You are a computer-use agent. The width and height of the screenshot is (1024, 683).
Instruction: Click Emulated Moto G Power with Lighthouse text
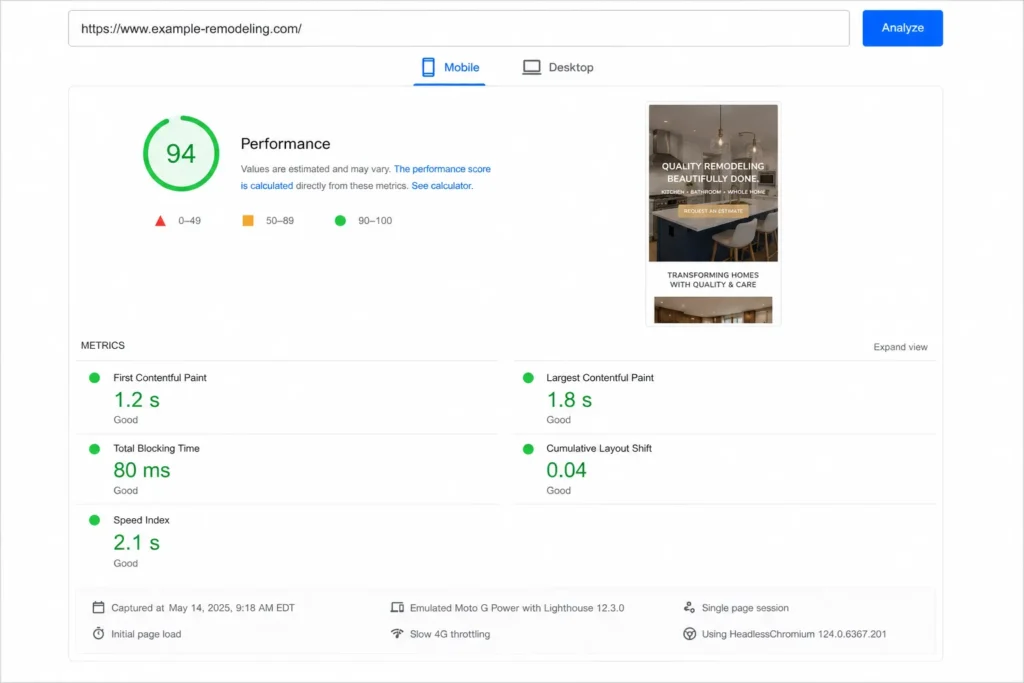point(517,607)
